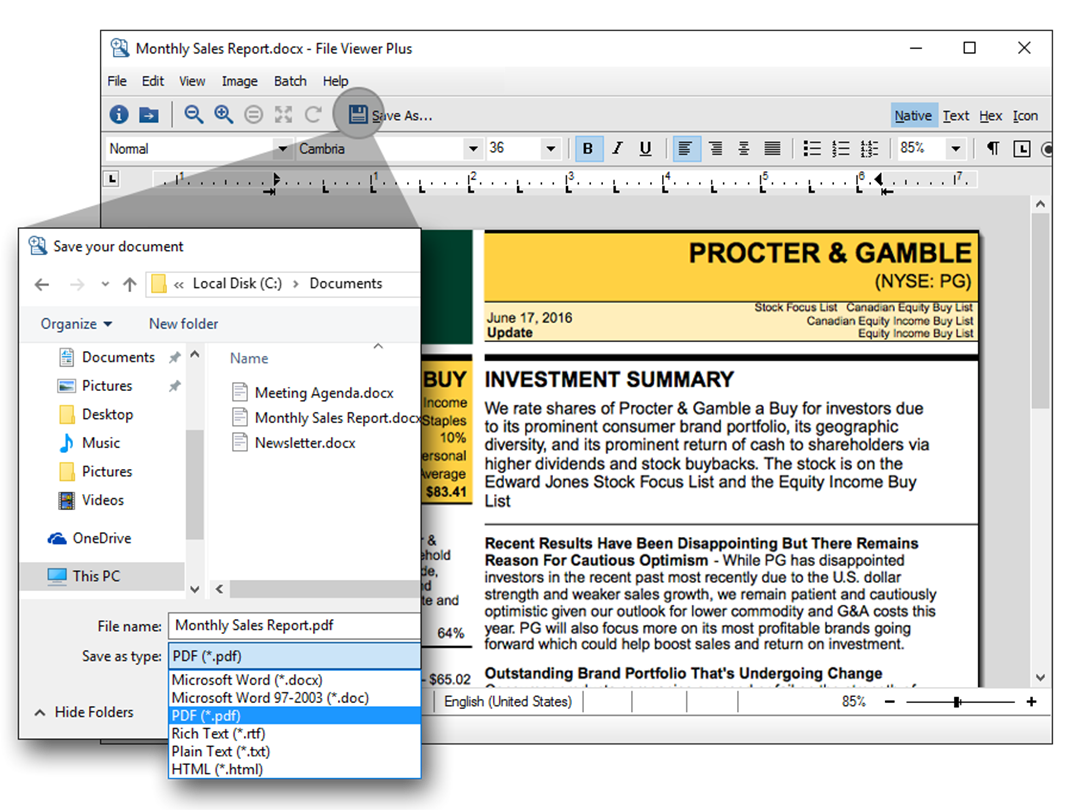The image size is (1082, 810).
Task: Click the status bar zoom slider handle
Action: (x=956, y=702)
